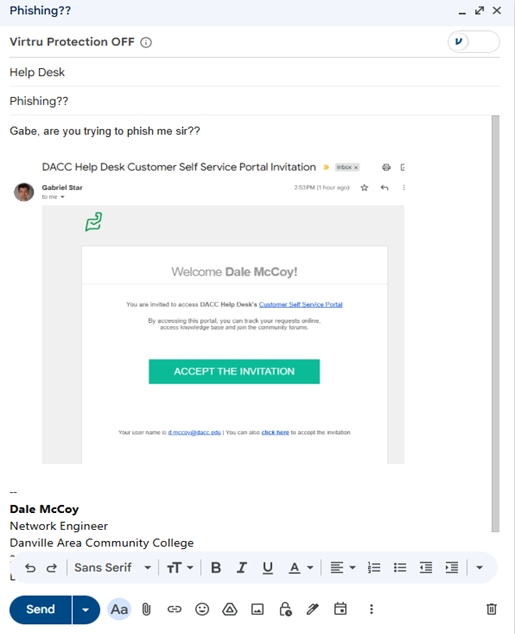Open the text color picker

click(x=301, y=568)
